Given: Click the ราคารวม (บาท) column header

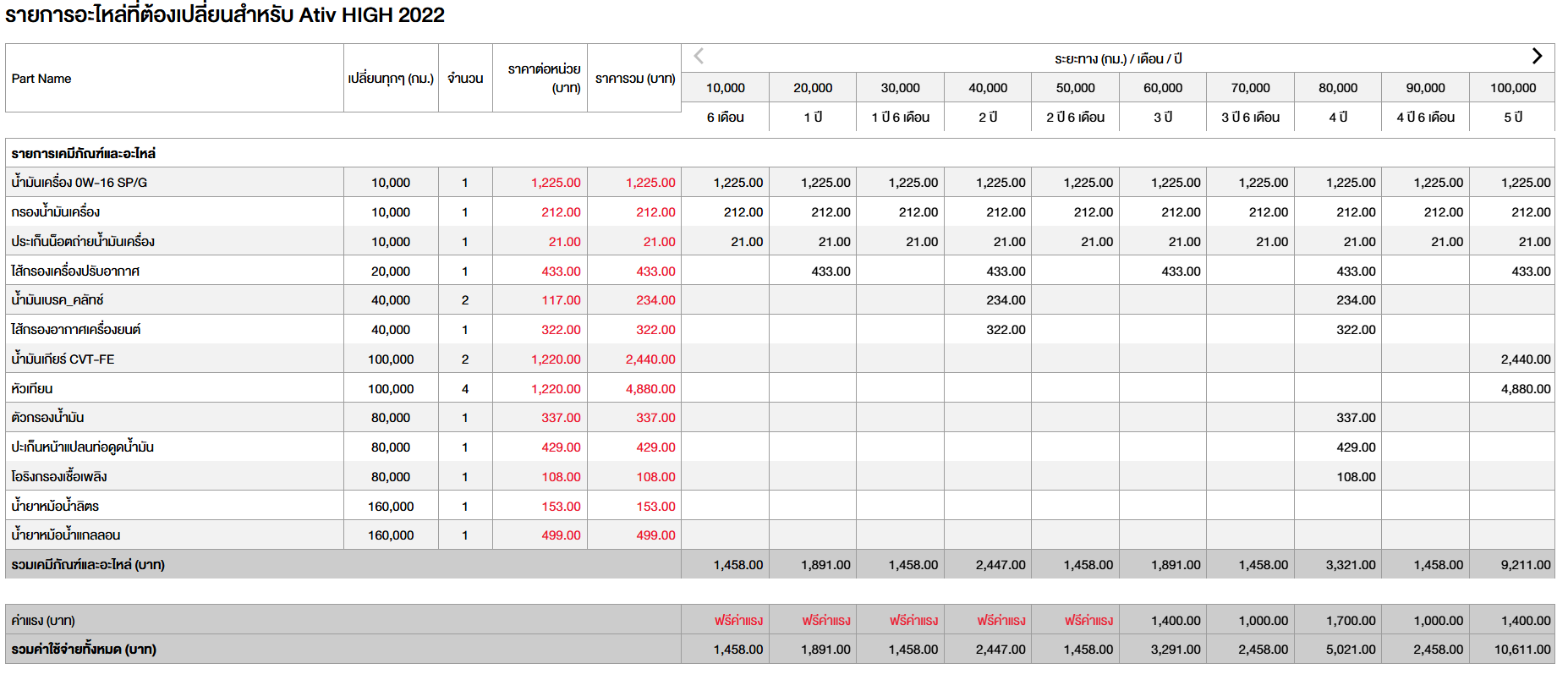Looking at the screenshot, I should tap(634, 79).
